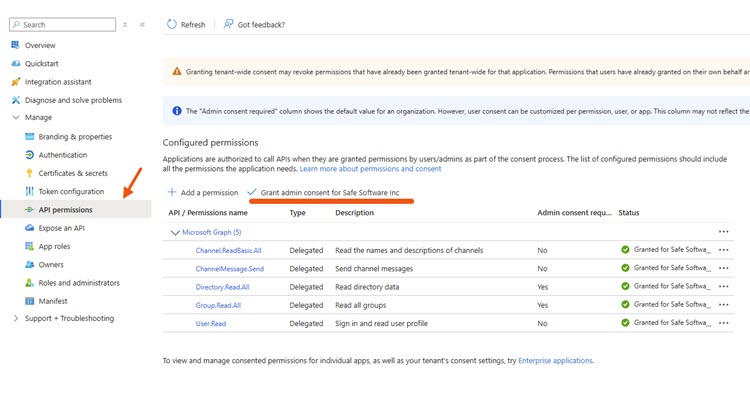Screen dimensions: 750x398
Task: Click granted status checkmark for User.Read
Action: (625, 322)
